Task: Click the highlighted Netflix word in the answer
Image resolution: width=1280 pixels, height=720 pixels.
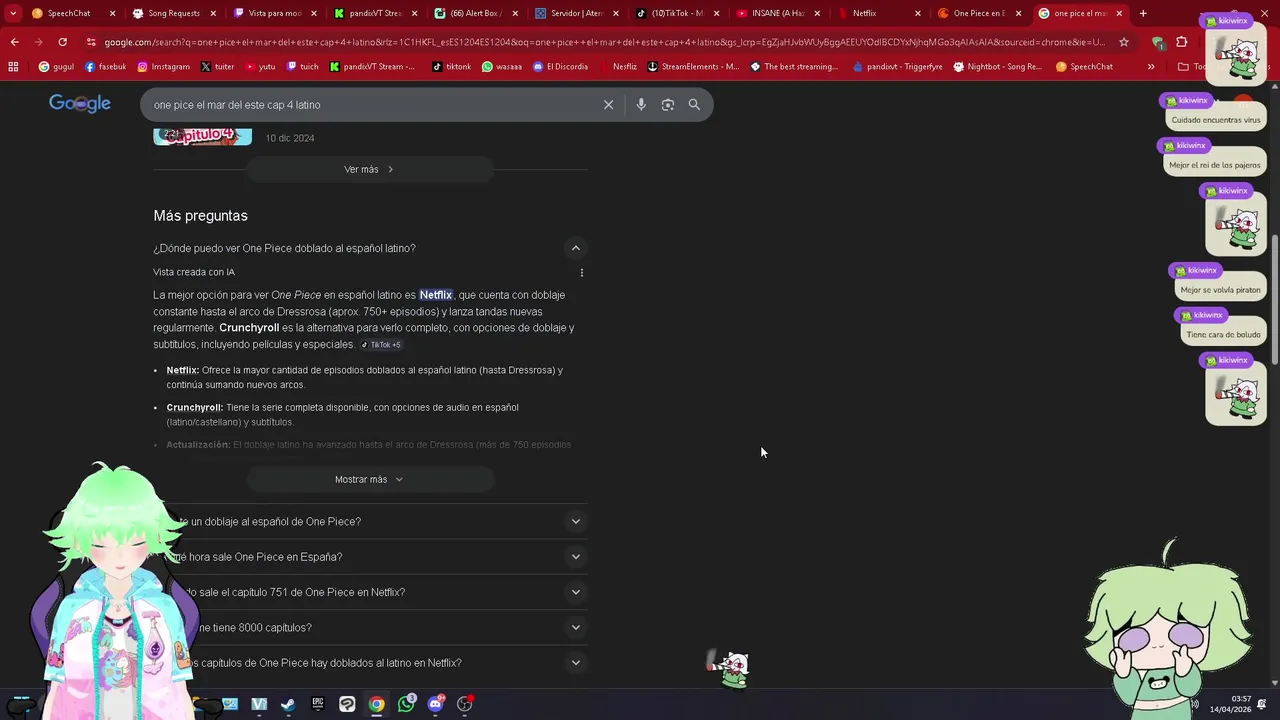Action: (x=435, y=295)
